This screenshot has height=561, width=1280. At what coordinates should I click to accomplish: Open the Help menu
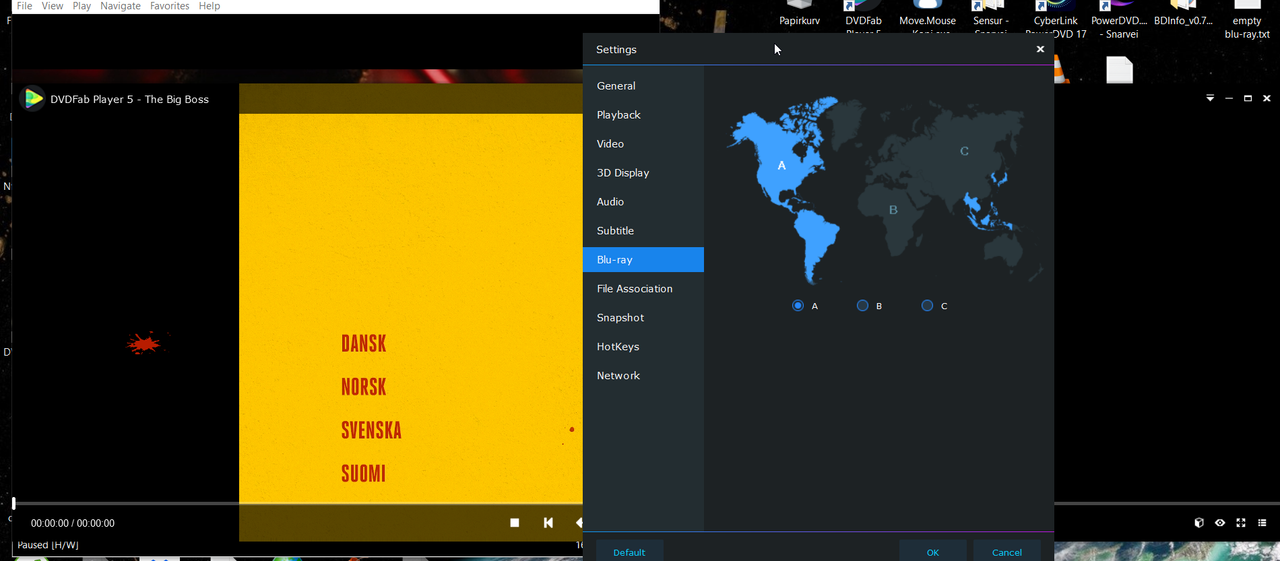coord(209,6)
